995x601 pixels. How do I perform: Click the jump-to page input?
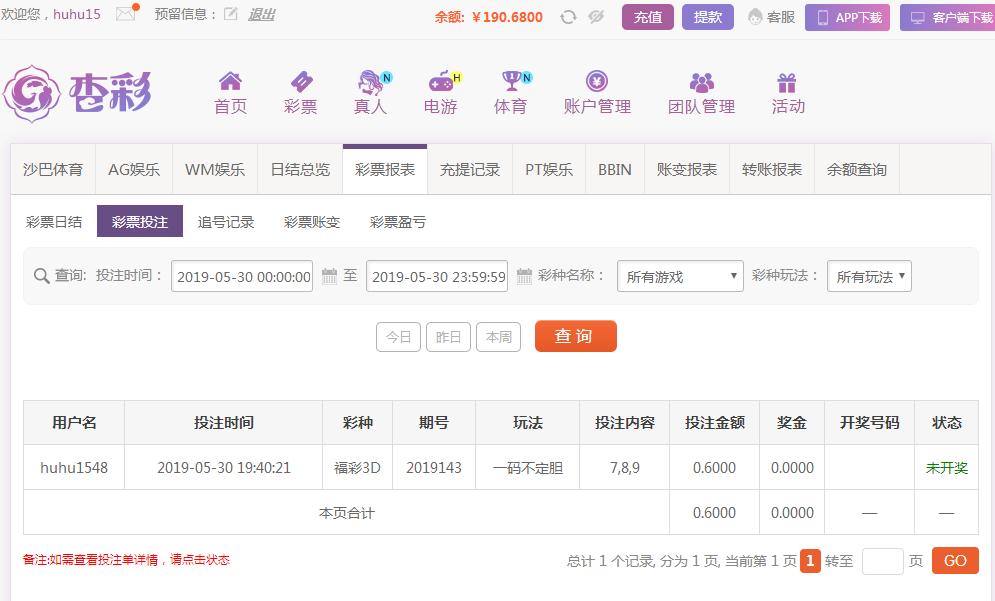pos(883,561)
